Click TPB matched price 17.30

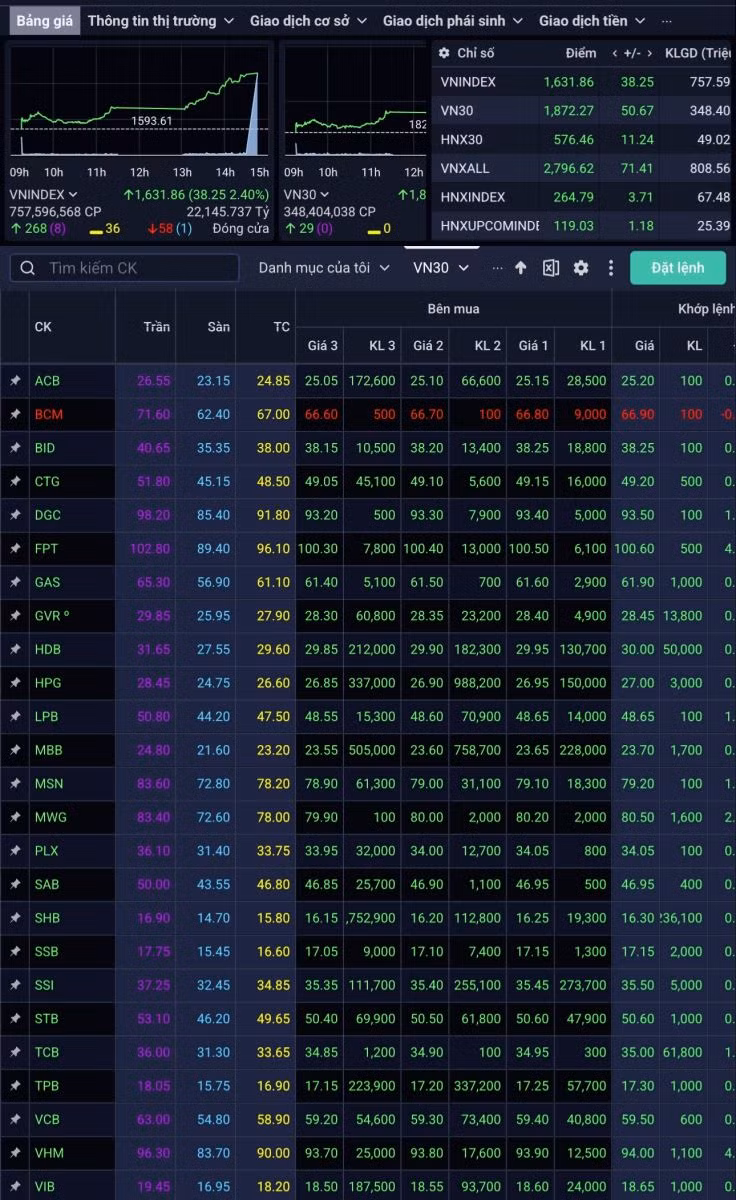[638, 1085]
